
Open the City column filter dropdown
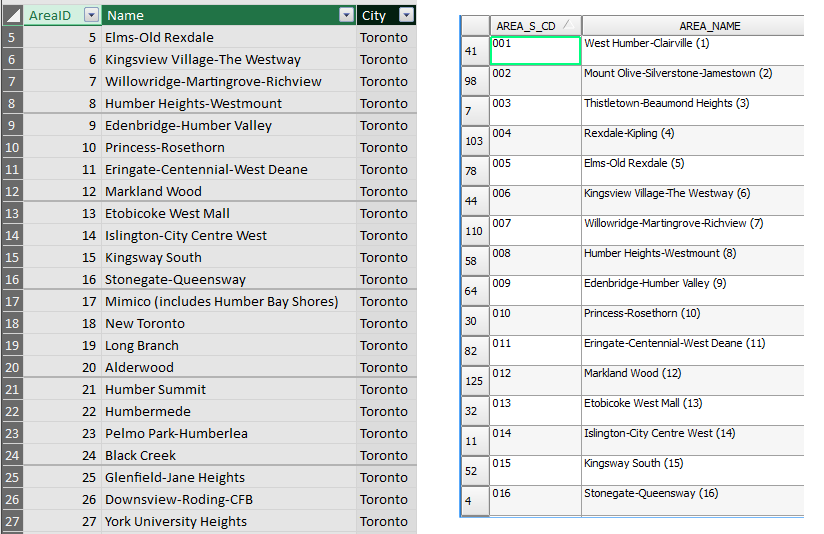pyautogui.click(x=406, y=15)
